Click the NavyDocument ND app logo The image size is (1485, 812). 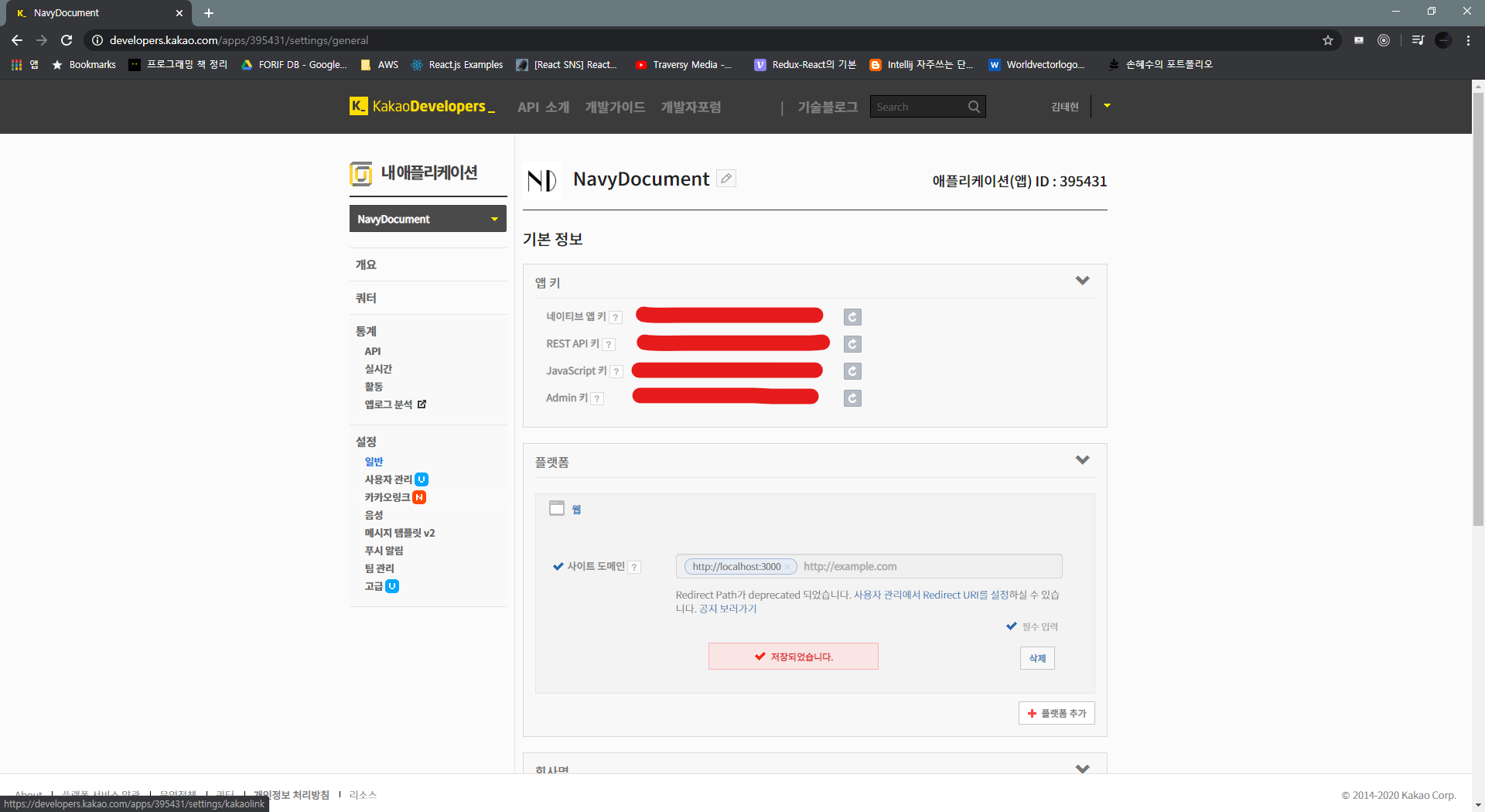(542, 181)
